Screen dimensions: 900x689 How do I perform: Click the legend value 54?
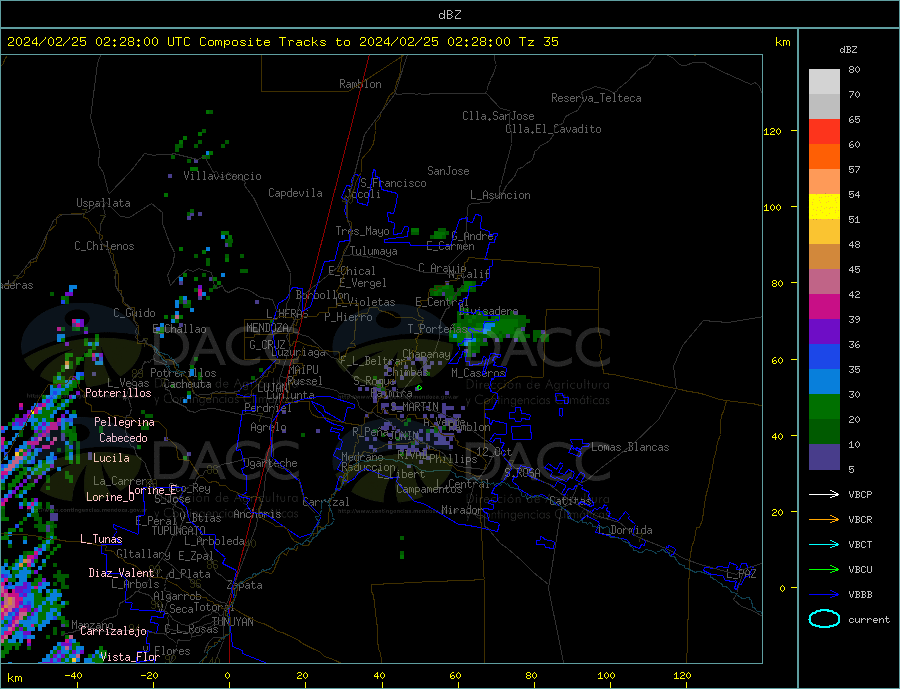(854, 194)
